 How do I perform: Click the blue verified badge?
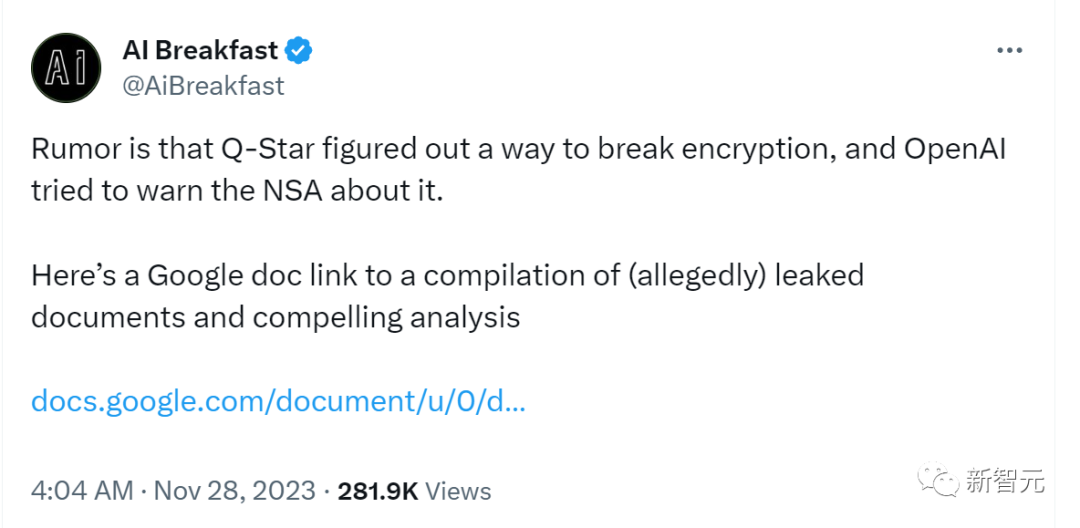coord(300,50)
